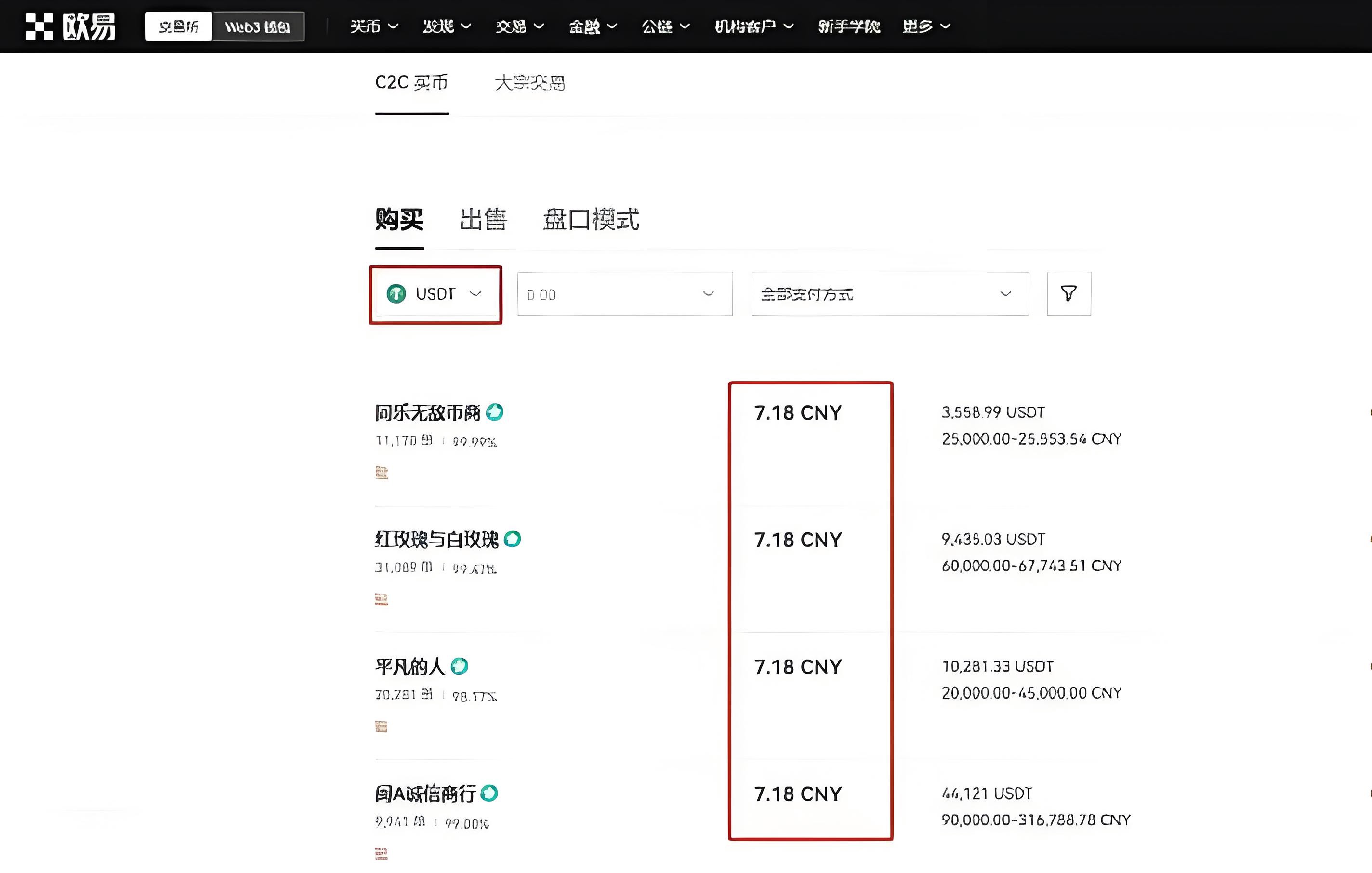
Task: Open 新手学院 in top navigation
Action: (x=849, y=26)
